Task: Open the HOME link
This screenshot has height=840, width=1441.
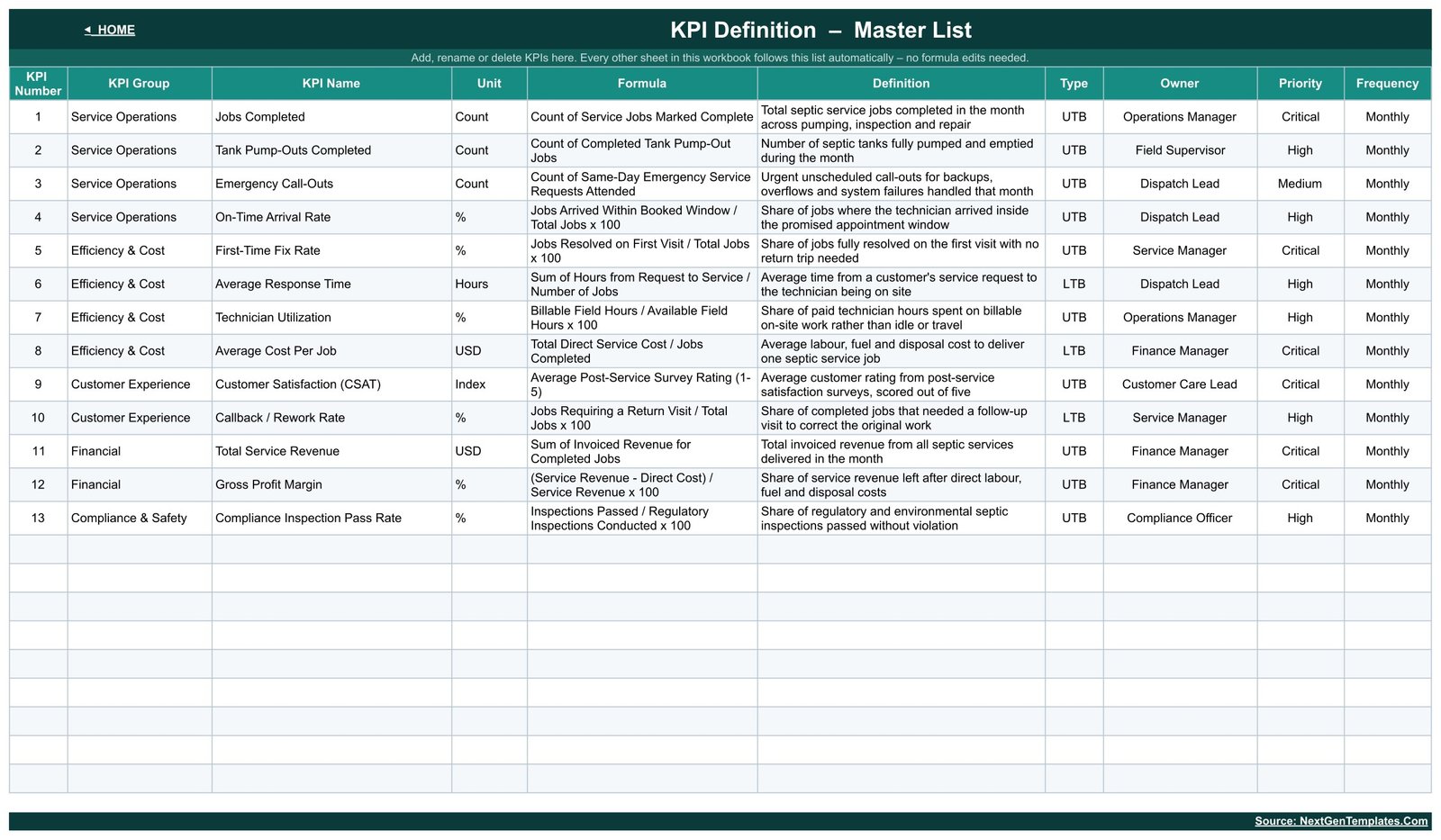Action: [110, 30]
